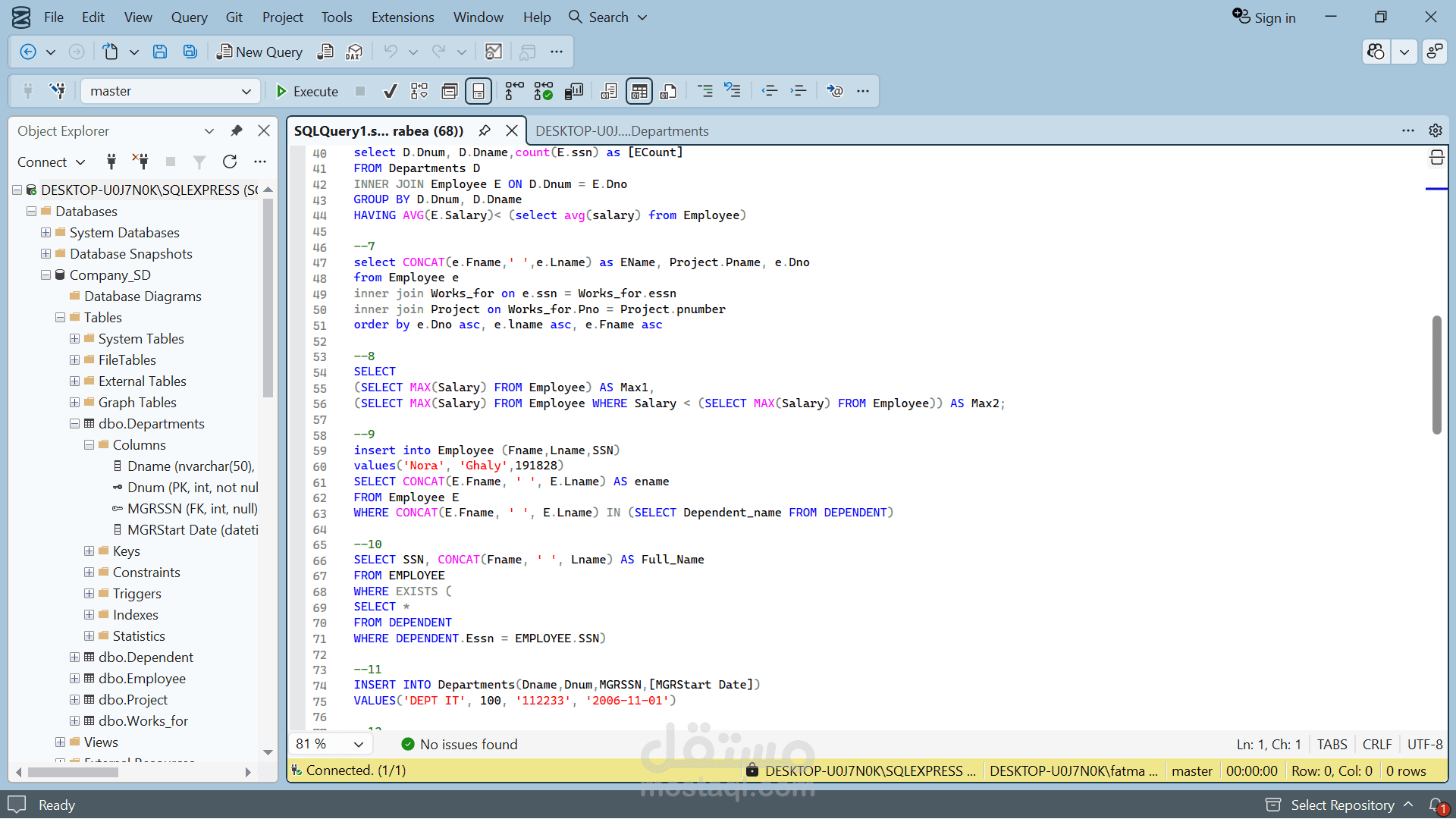Open the Query menu
The height and width of the screenshot is (819, 1456).
[189, 17]
